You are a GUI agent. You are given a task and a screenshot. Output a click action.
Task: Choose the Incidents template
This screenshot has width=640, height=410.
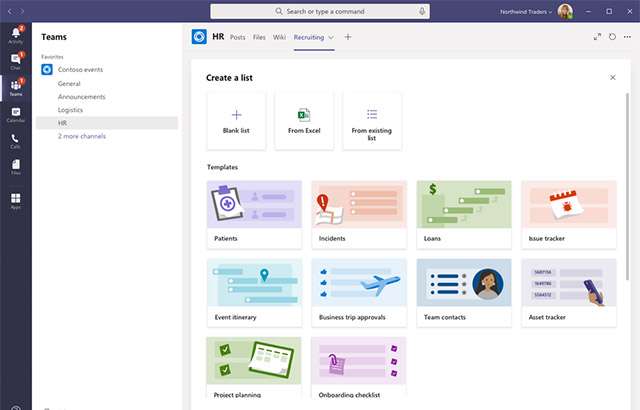pyautogui.click(x=359, y=215)
